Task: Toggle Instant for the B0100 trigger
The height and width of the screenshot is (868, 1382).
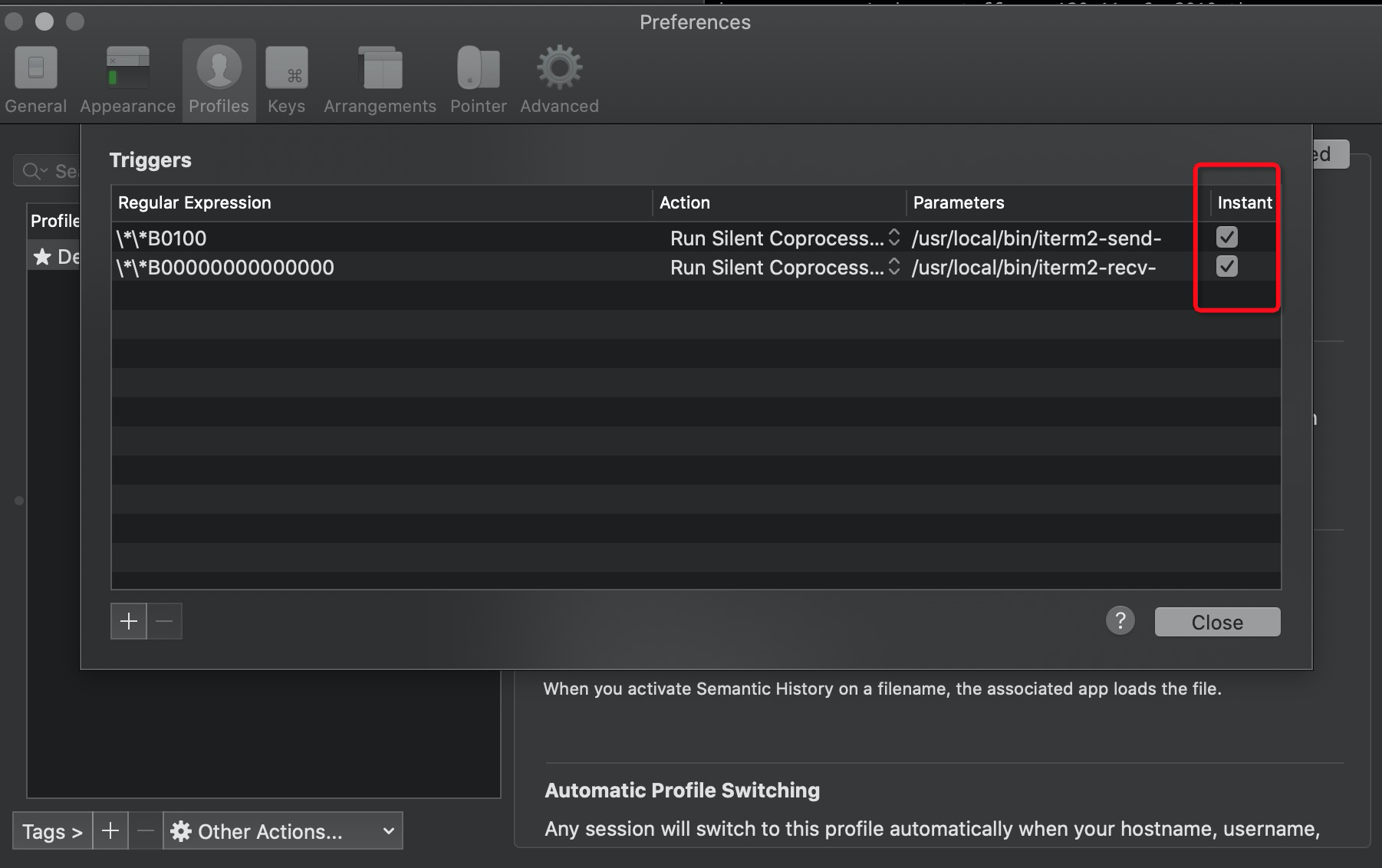Action: [x=1227, y=237]
